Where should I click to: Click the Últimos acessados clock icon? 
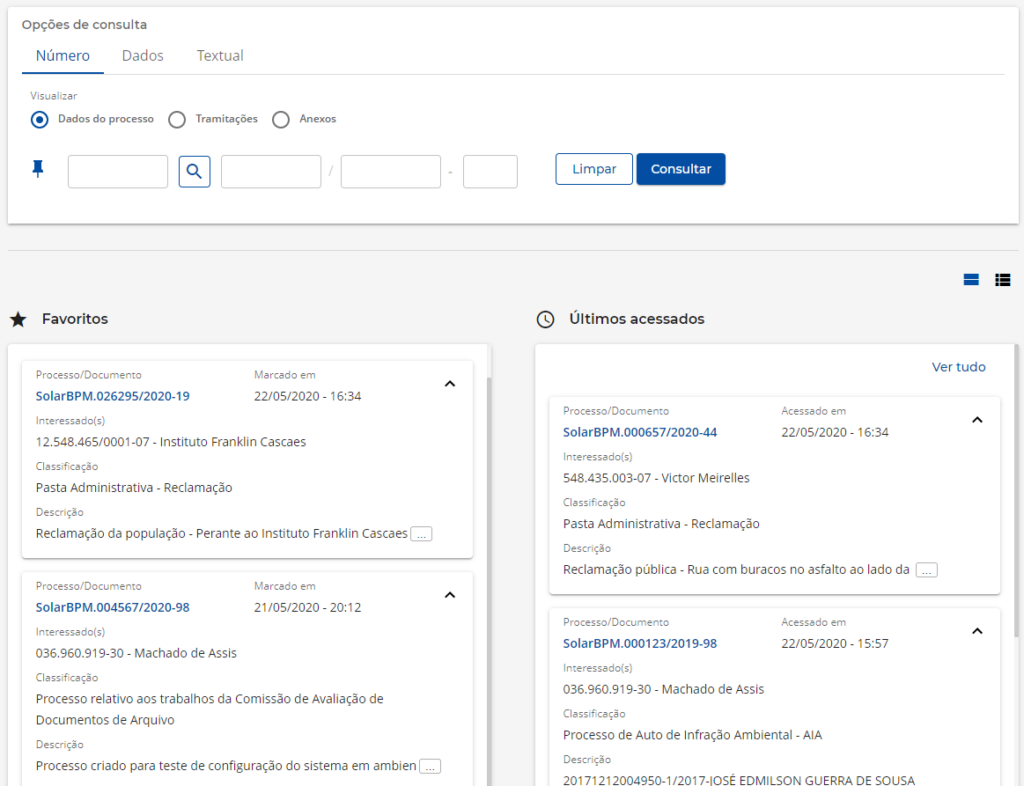coord(545,319)
